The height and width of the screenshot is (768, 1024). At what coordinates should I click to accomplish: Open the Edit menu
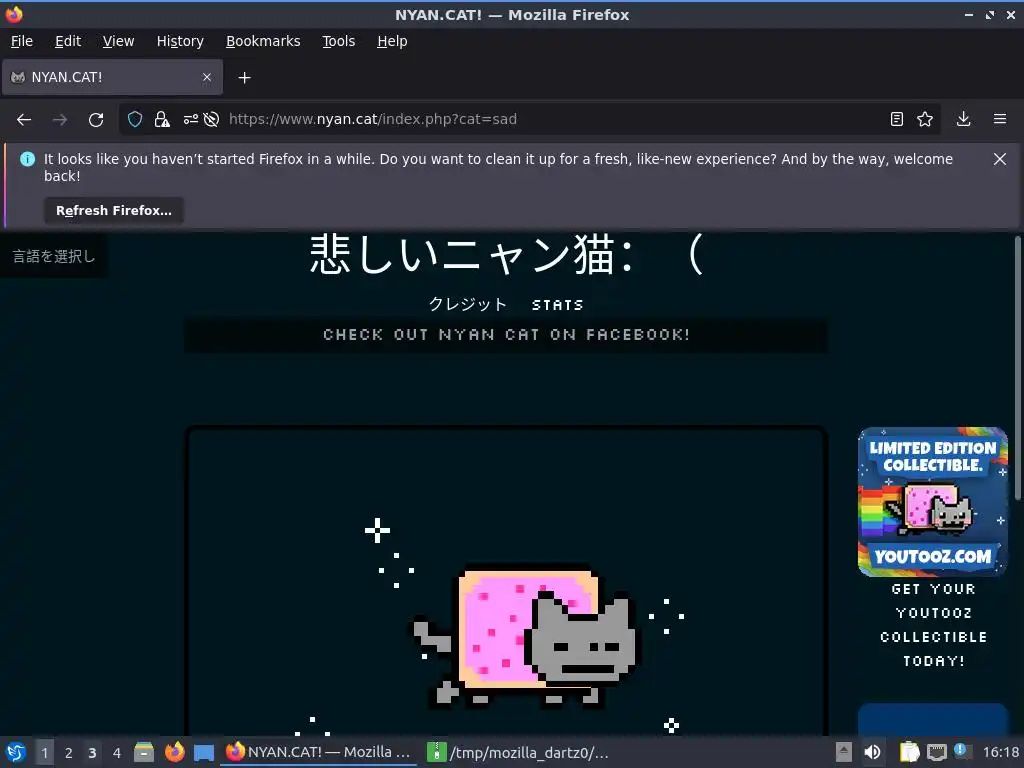68,41
